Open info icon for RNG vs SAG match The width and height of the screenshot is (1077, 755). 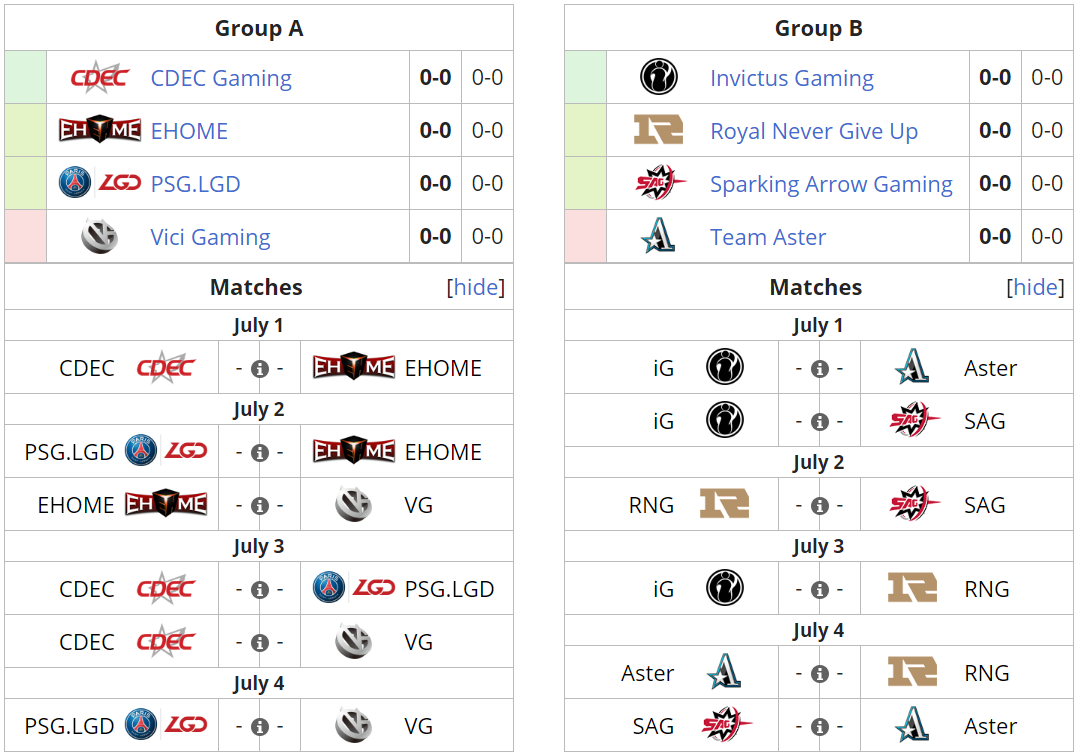click(819, 506)
